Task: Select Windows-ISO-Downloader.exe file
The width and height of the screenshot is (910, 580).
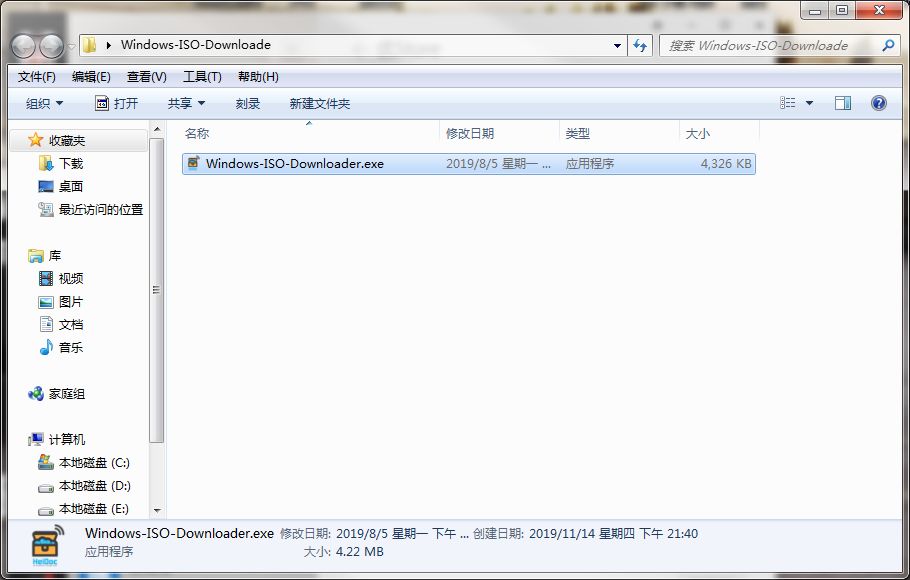Action: click(x=468, y=164)
